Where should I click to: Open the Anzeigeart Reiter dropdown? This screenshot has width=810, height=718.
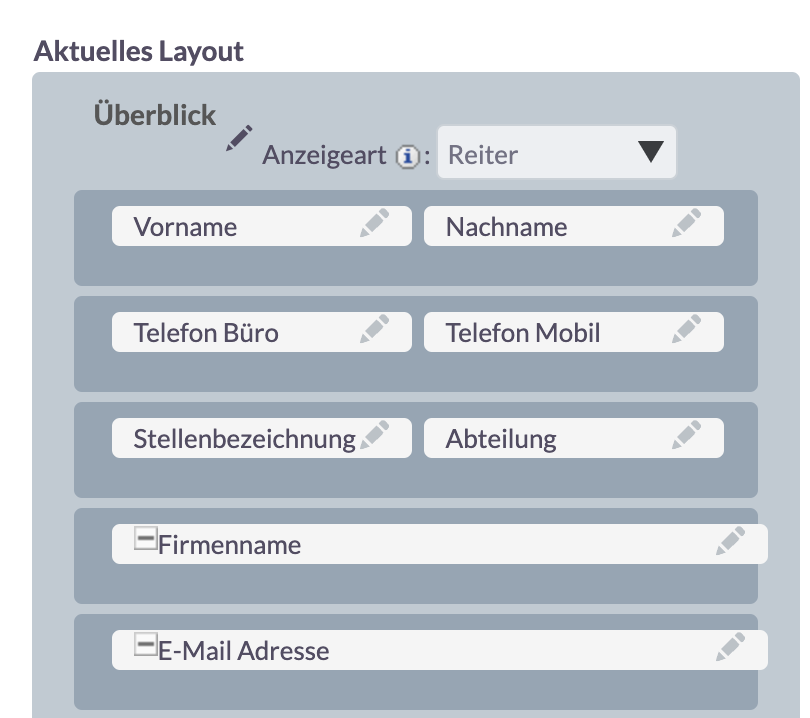[557, 152]
